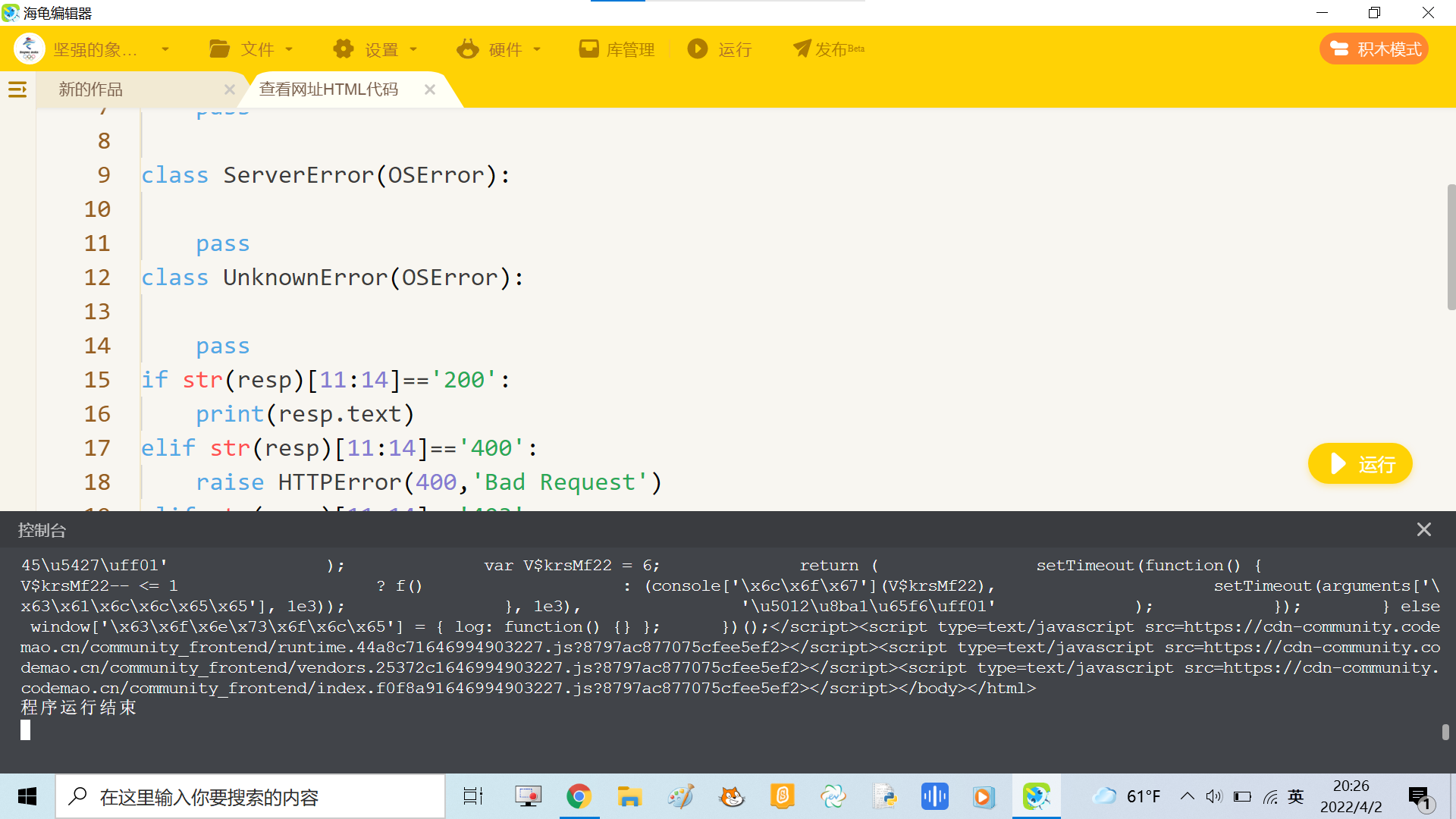
Task: Switch to the 新的作品 tab
Action: coord(91,89)
